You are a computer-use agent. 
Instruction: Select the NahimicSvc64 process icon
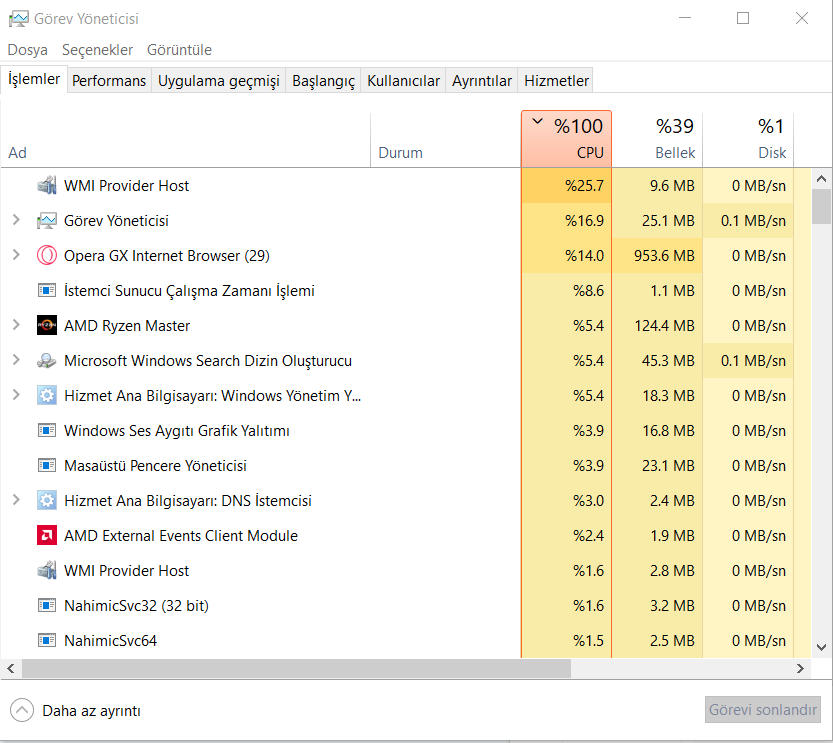(x=46, y=641)
